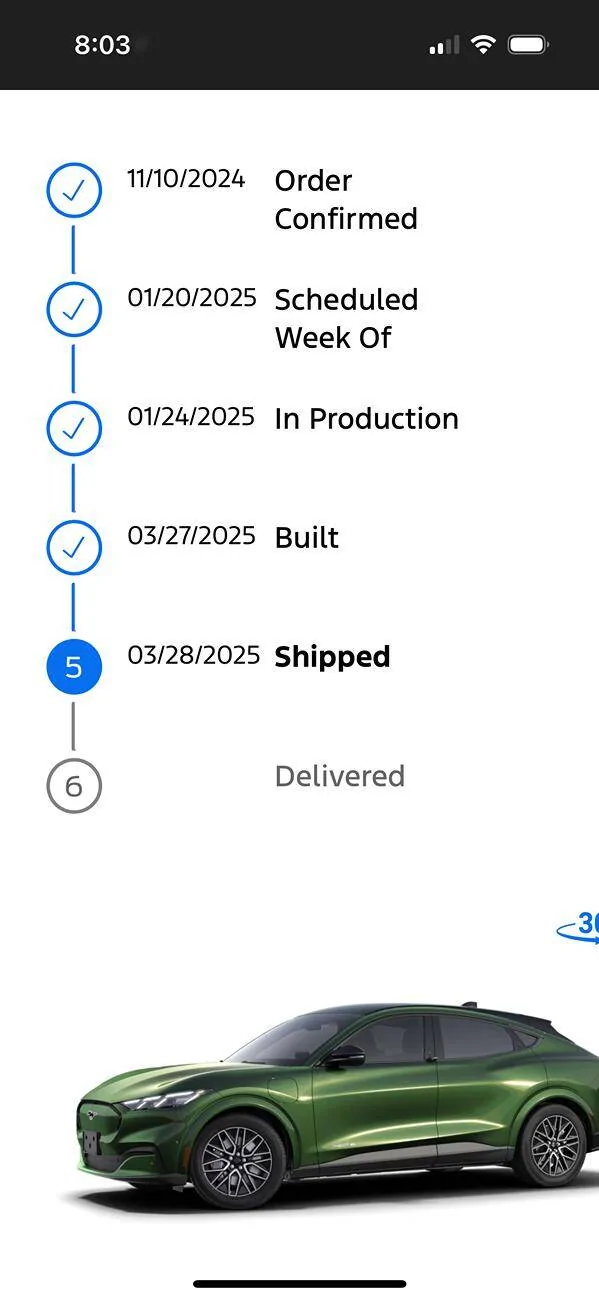
Task: Tap the Delivered status label
Action: pos(340,776)
